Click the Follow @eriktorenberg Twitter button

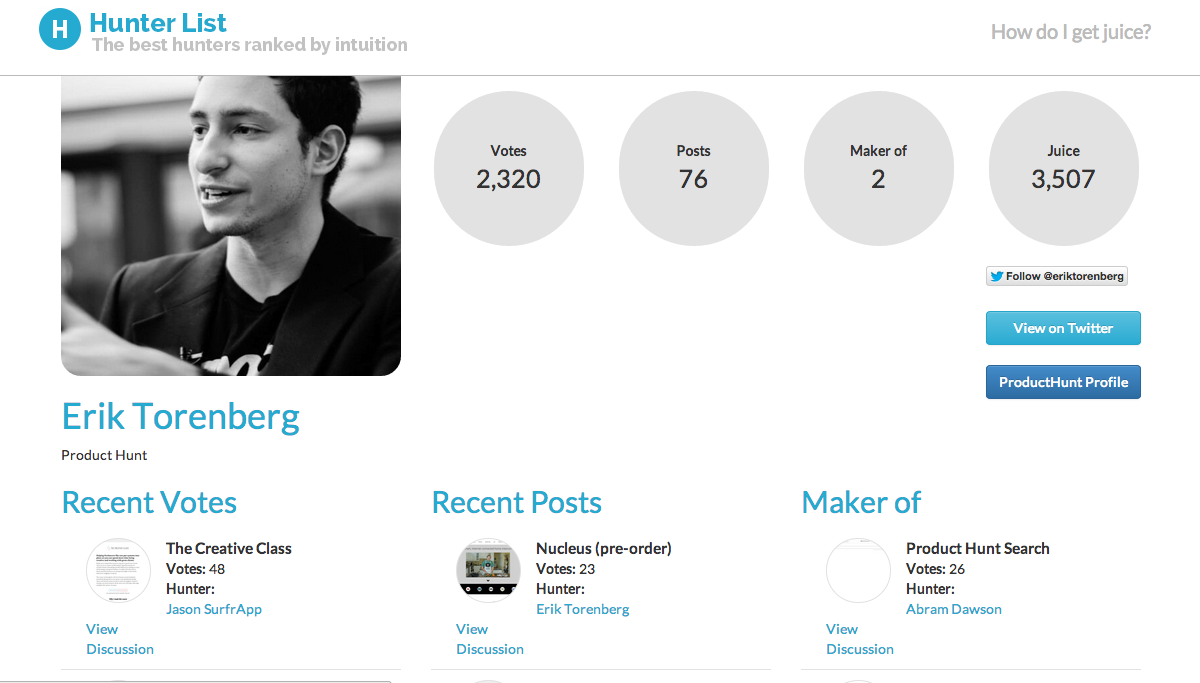pyautogui.click(x=1057, y=276)
